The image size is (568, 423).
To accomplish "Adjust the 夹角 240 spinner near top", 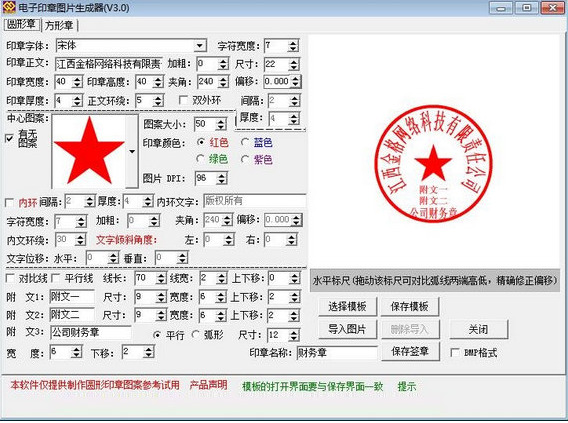I will coord(213,81).
